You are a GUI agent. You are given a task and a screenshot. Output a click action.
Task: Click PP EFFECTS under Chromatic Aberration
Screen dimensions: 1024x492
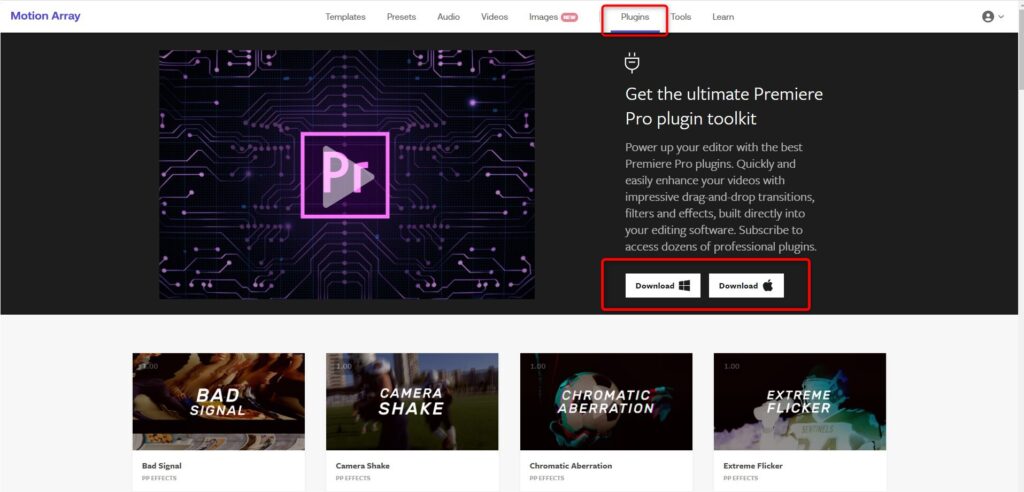(547, 478)
